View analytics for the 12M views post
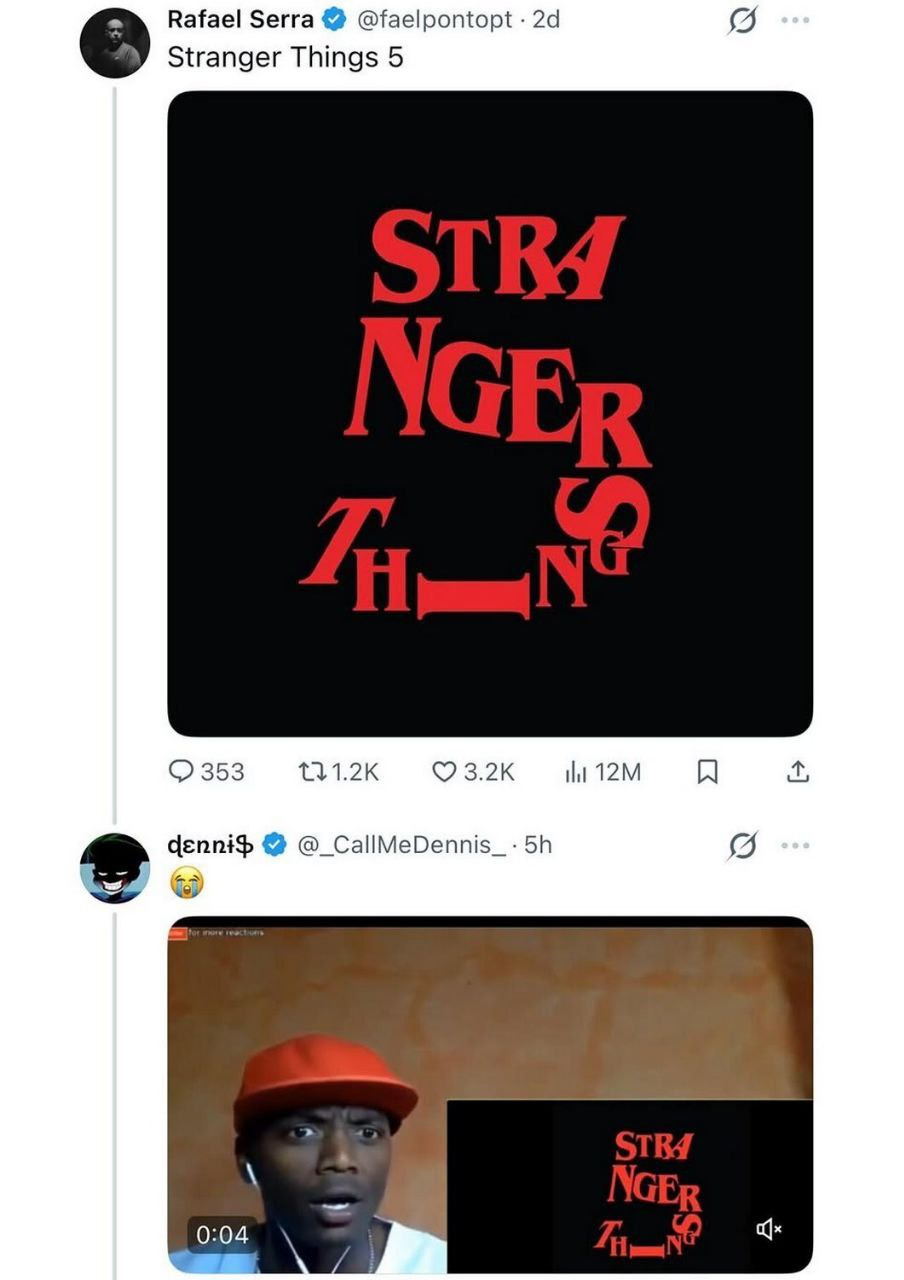 point(576,772)
